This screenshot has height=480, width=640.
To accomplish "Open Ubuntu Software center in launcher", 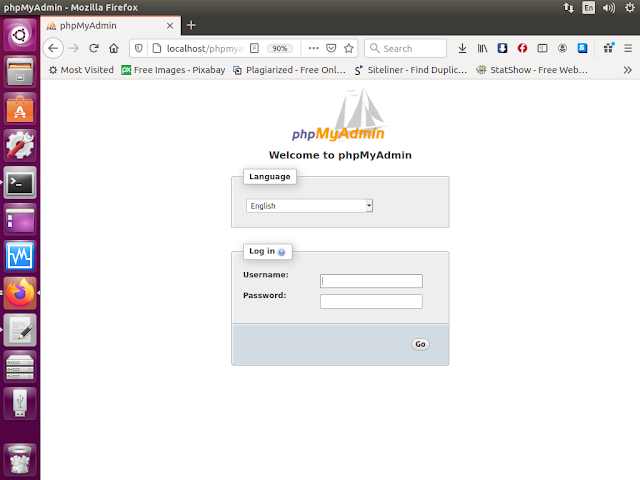I will [20, 109].
